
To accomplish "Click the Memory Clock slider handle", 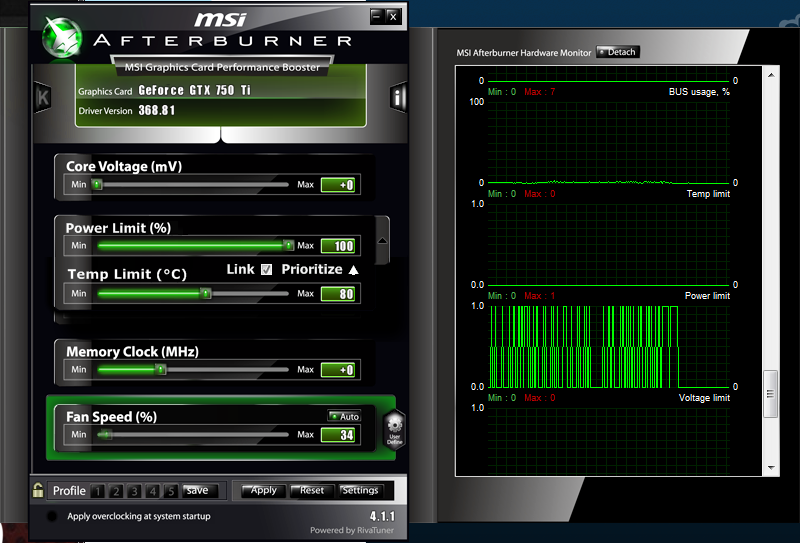I will pos(160,369).
